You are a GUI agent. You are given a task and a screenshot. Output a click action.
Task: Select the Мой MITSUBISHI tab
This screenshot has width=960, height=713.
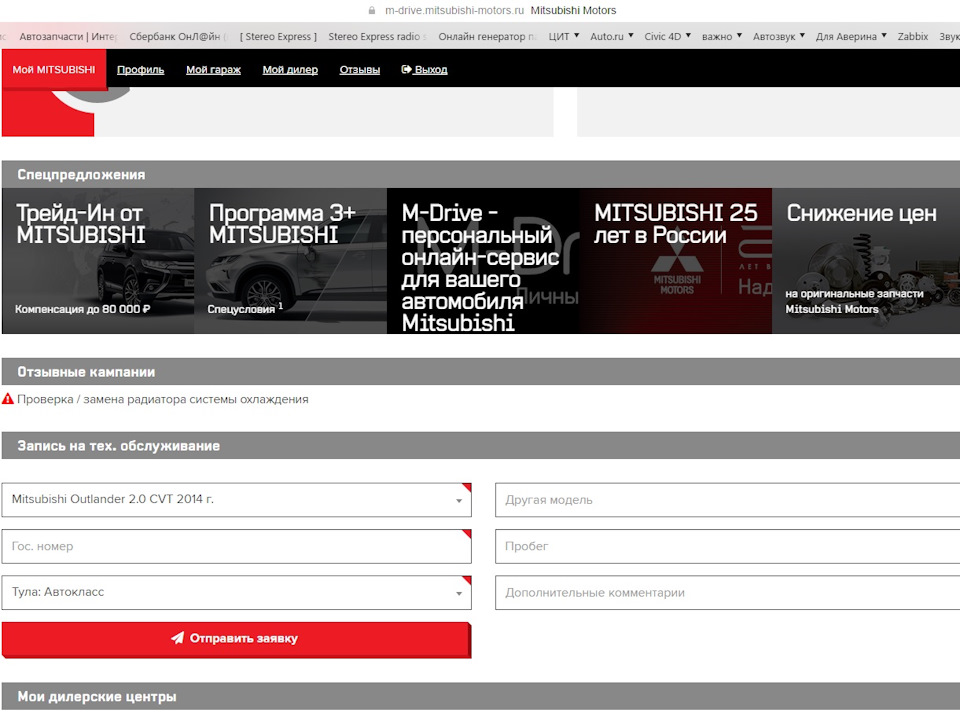point(54,69)
